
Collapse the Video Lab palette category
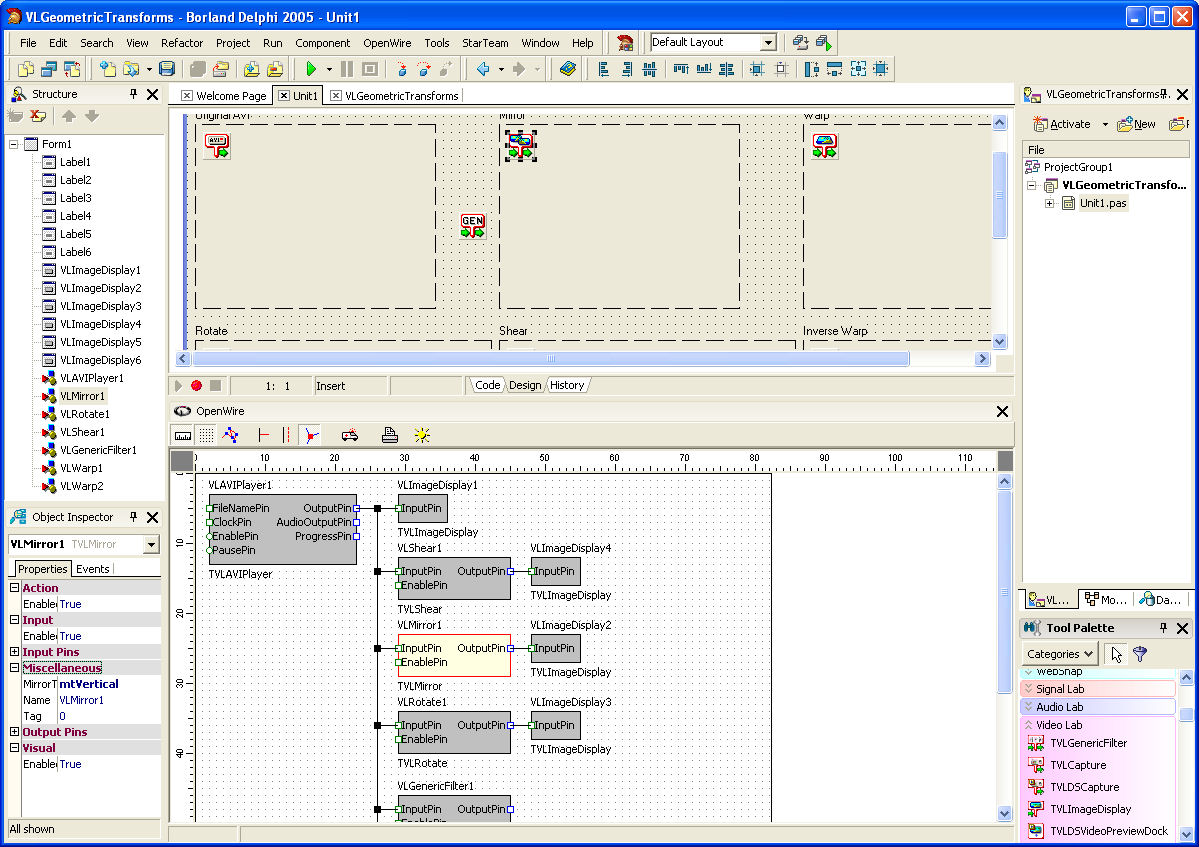tap(1028, 725)
